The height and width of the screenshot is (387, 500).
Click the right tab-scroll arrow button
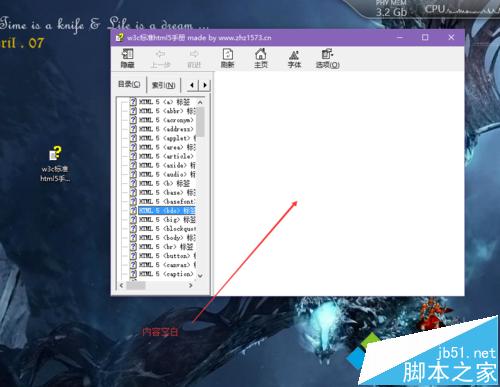tap(204, 85)
